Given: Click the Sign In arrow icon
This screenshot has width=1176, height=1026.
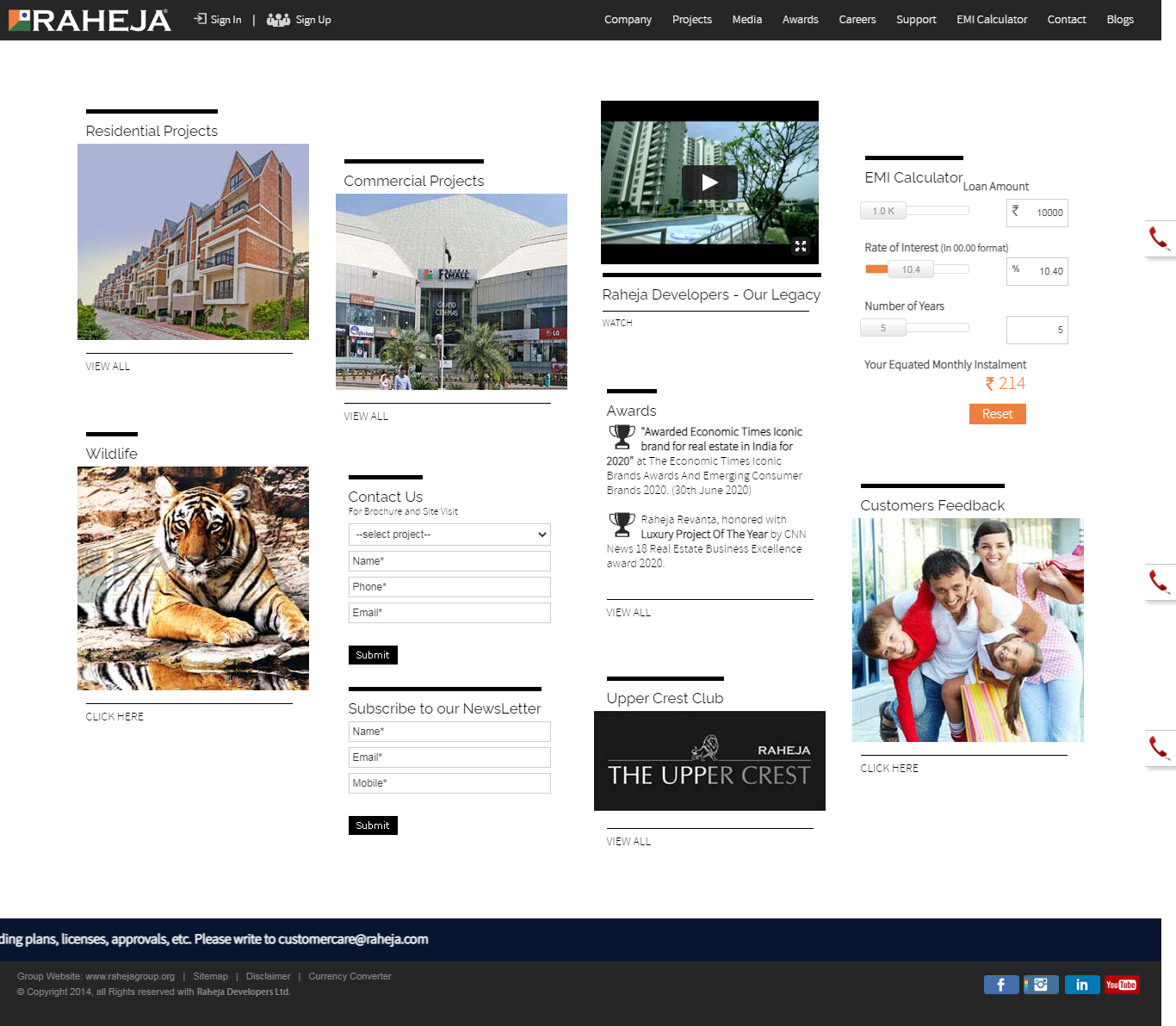Looking at the screenshot, I should tap(201, 19).
